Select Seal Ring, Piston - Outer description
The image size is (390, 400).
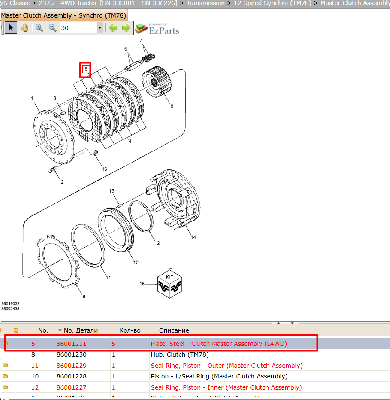(226, 366)
